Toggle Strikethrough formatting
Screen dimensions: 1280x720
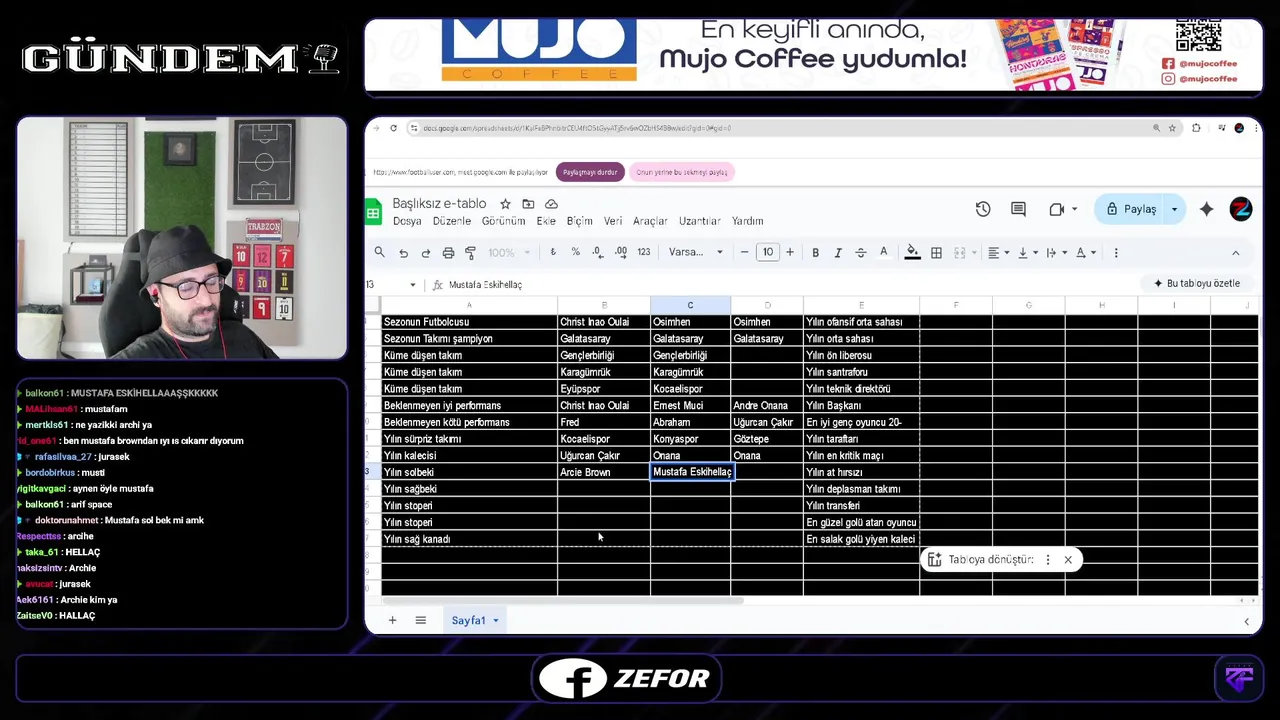[x=861, y=253]
